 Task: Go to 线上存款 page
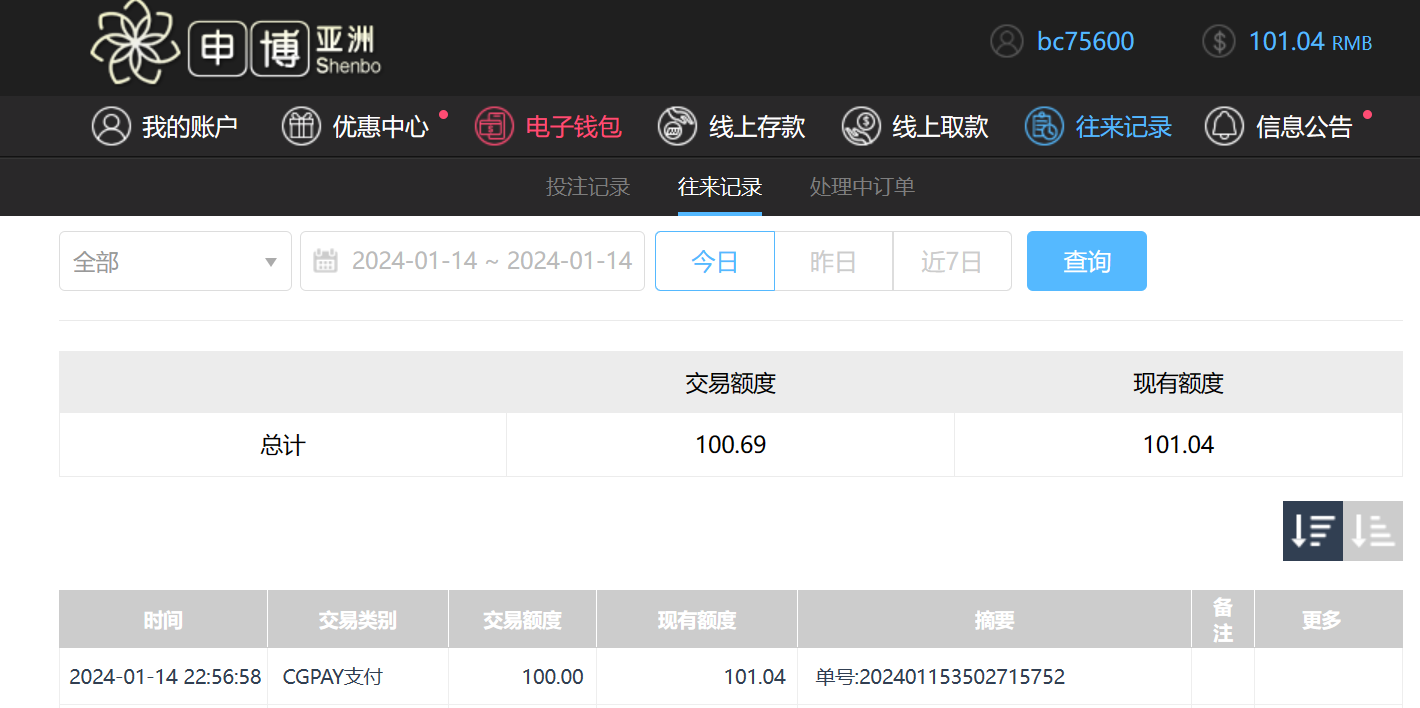point(732,127)
